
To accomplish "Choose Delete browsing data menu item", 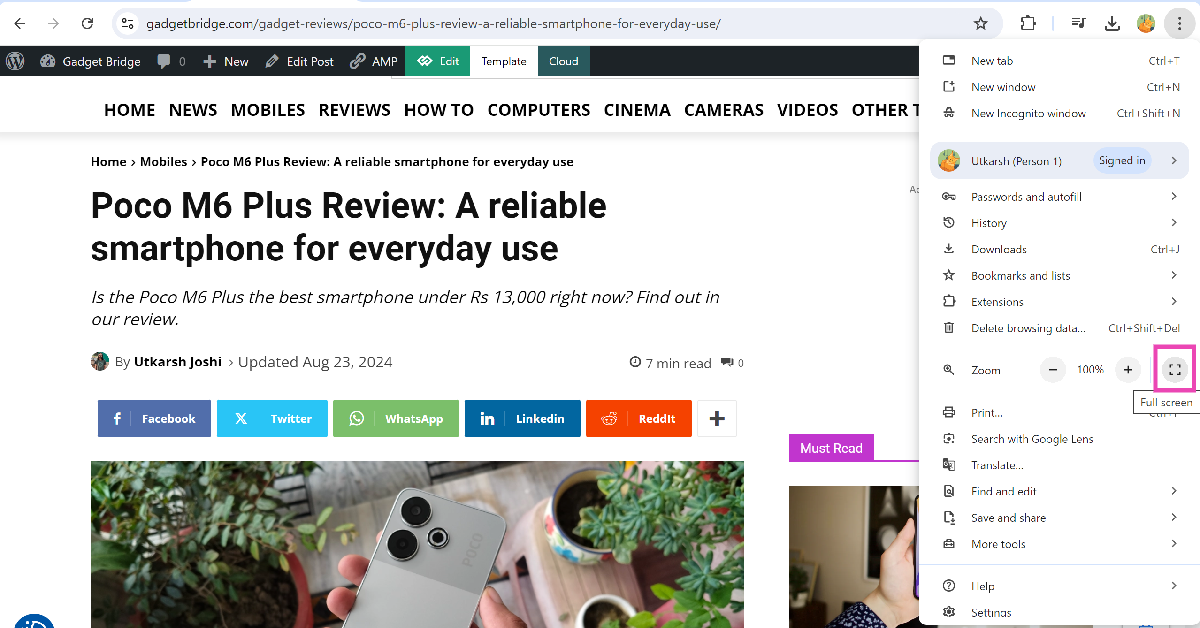I will click(1061, 328).
